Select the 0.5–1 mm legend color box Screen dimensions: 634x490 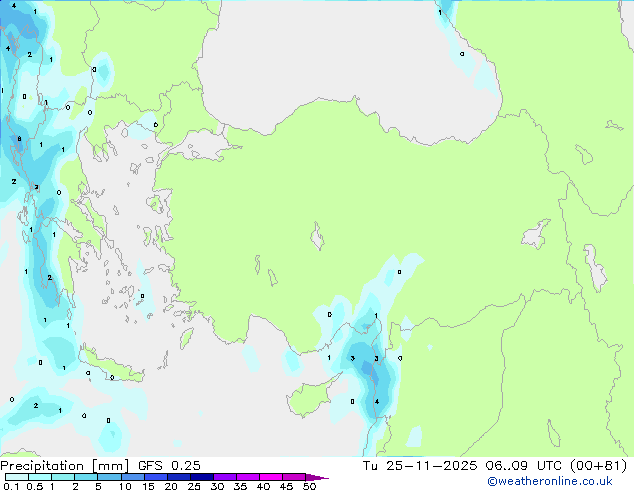click(x=40, y=477)
